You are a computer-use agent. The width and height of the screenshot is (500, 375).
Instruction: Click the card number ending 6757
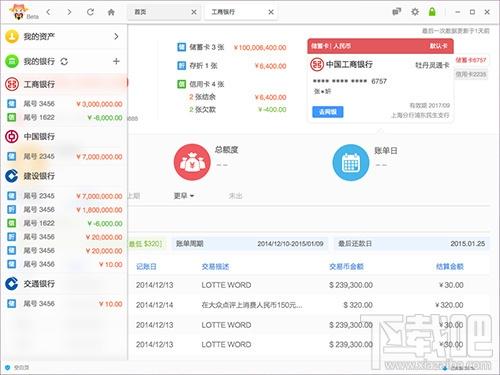tap(350, 81)
